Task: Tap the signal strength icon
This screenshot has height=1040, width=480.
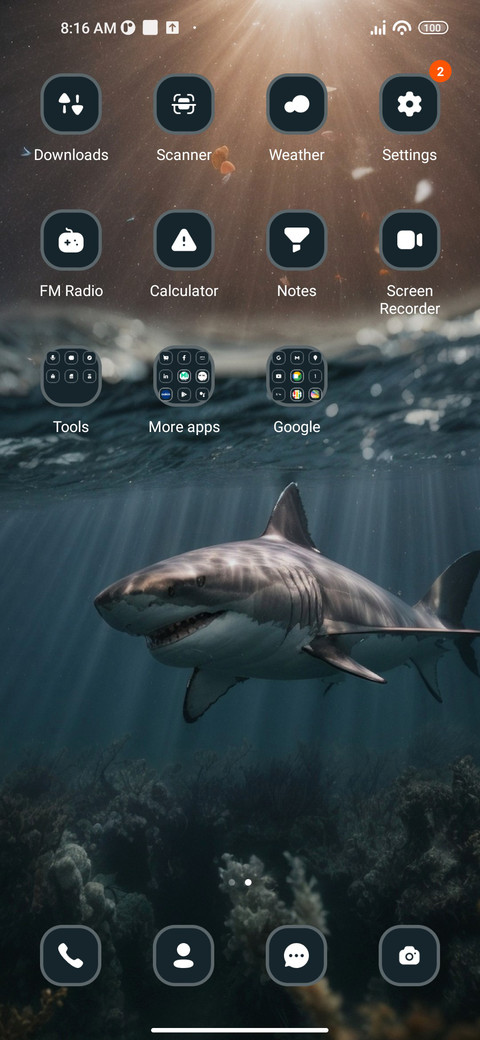Action: (378, 28)
